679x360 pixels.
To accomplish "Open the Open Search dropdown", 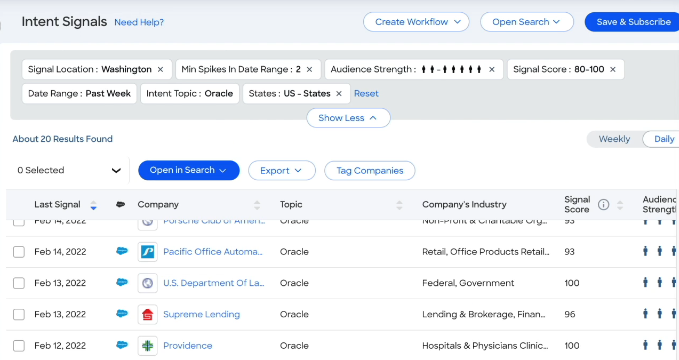I will pos(527,22).
